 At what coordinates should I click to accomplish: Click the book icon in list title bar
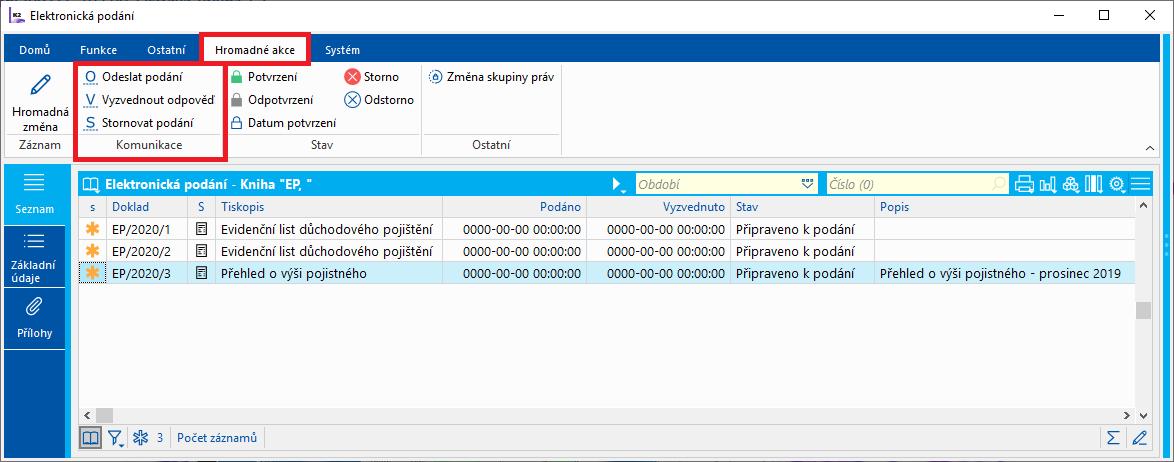pos(91,184)
